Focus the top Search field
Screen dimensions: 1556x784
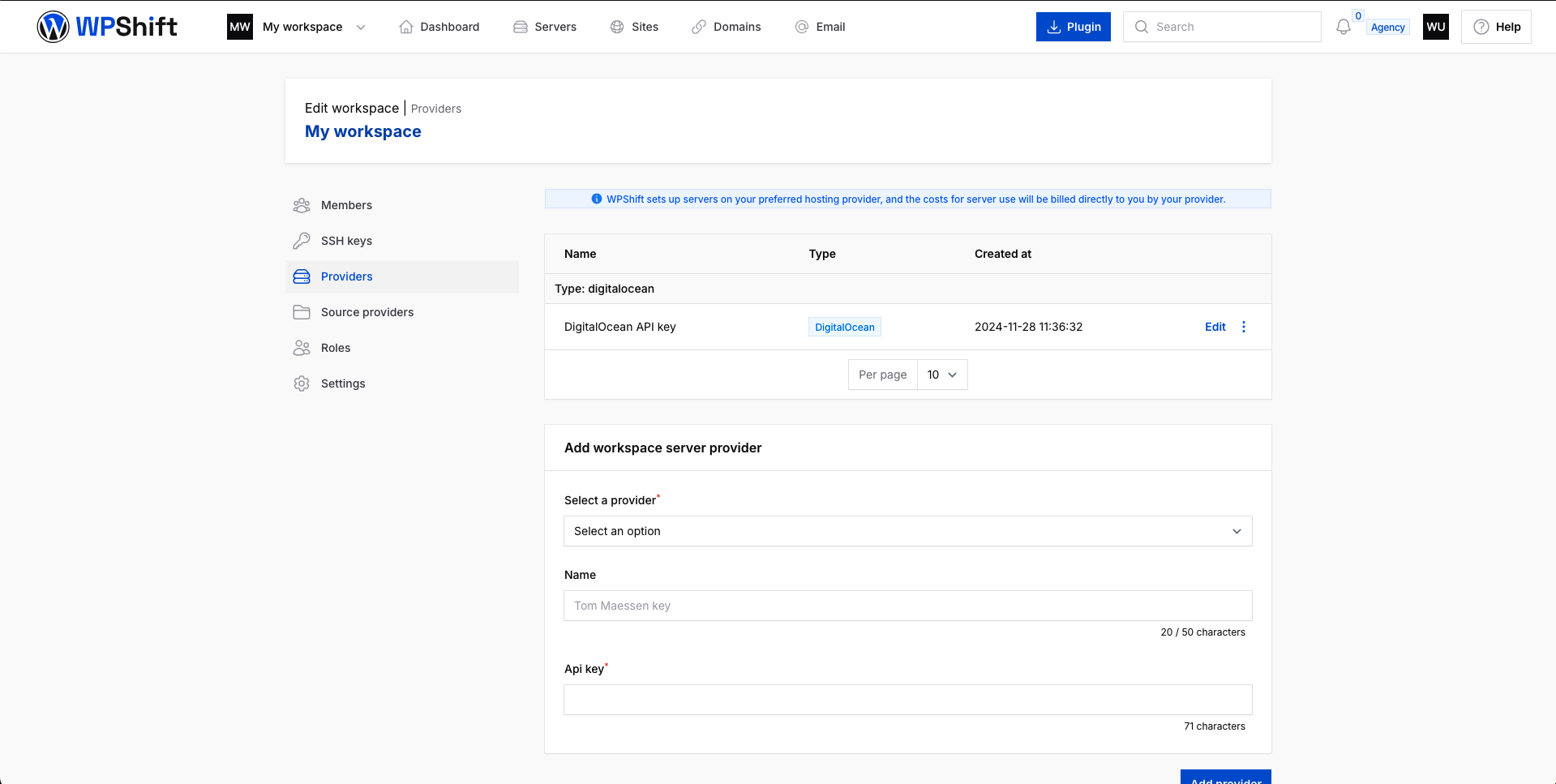tap(1222, 27)
